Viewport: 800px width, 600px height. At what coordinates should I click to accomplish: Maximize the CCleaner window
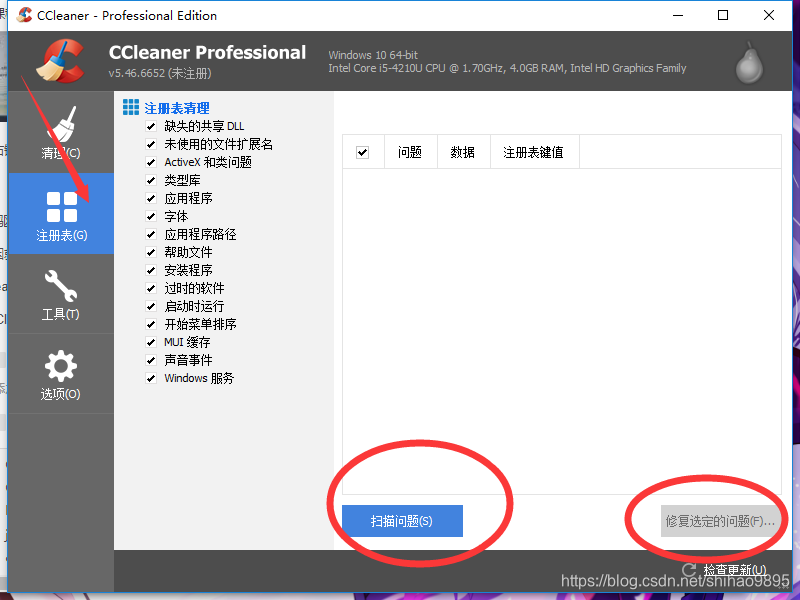pos(723,15)
